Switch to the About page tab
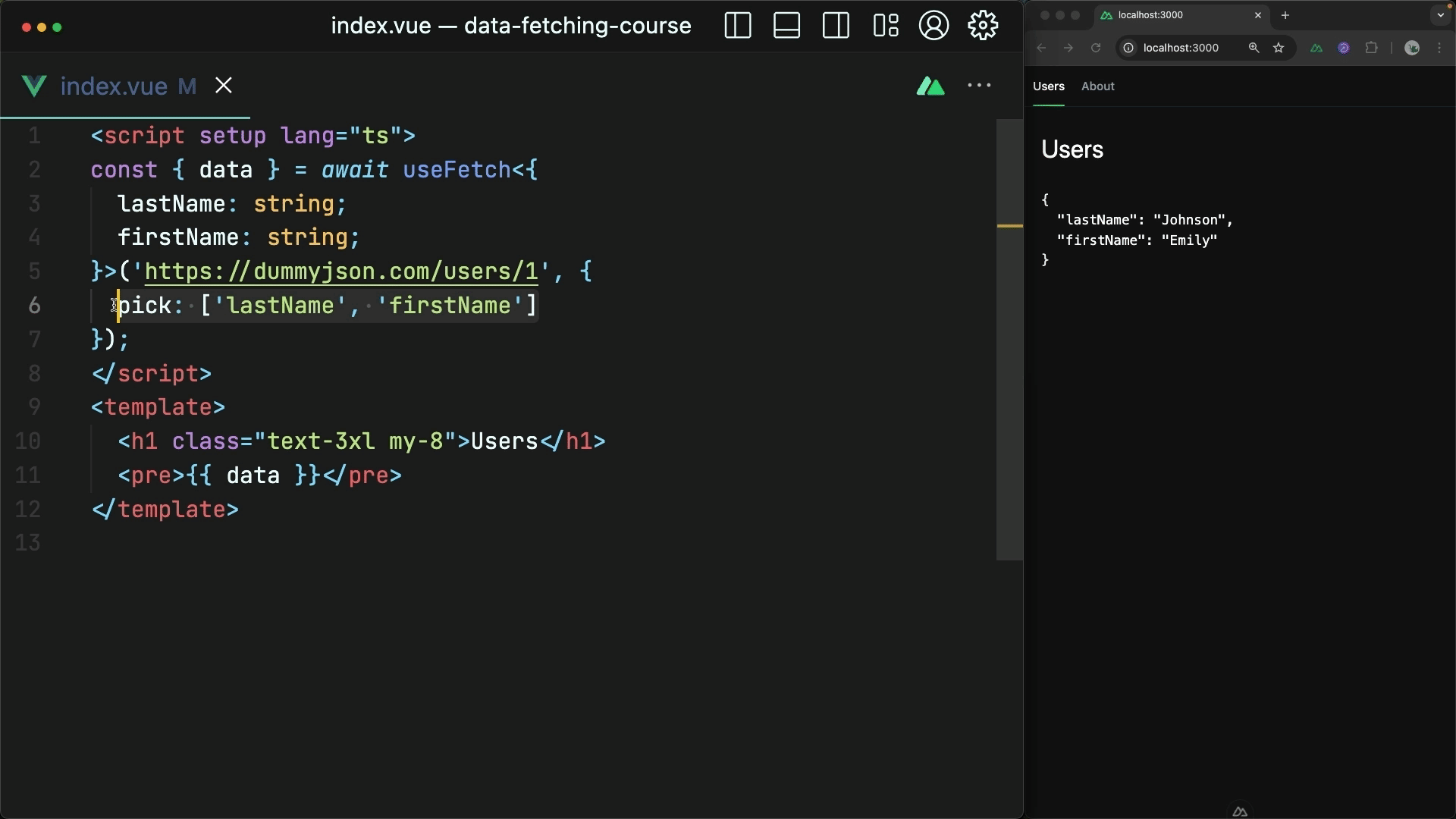The height and width of the screenshot is (819, 1456). 1097,86
